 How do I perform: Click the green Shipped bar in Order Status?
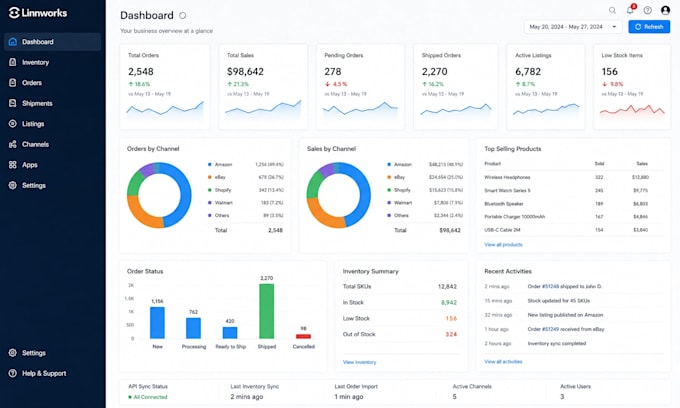click(x=267, y=311)
